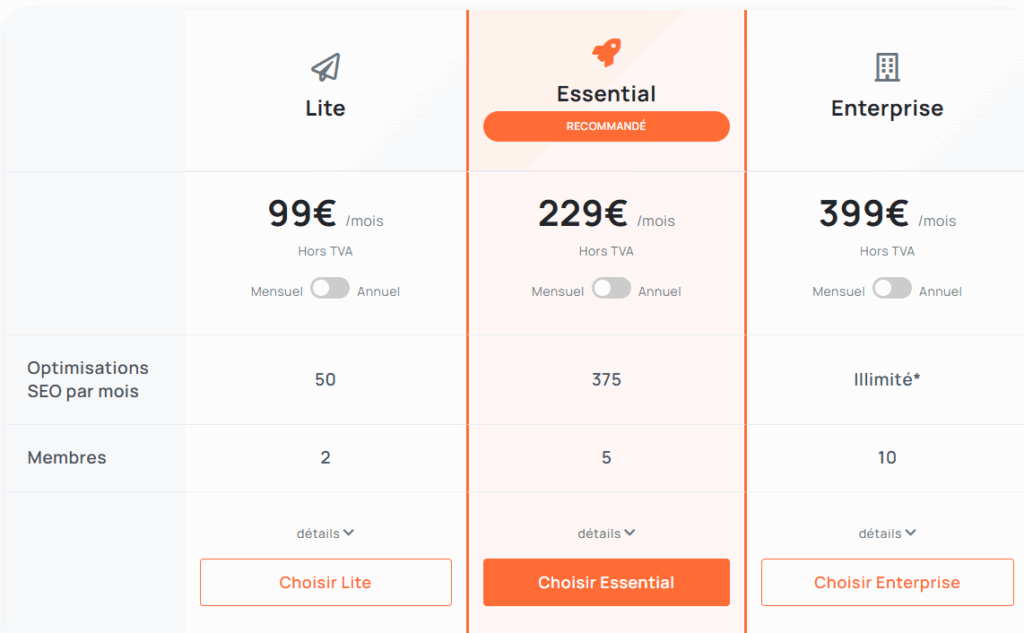Switch Essential plan billing to Annuel
1024x633 pixels.
(x=611, y=289)
